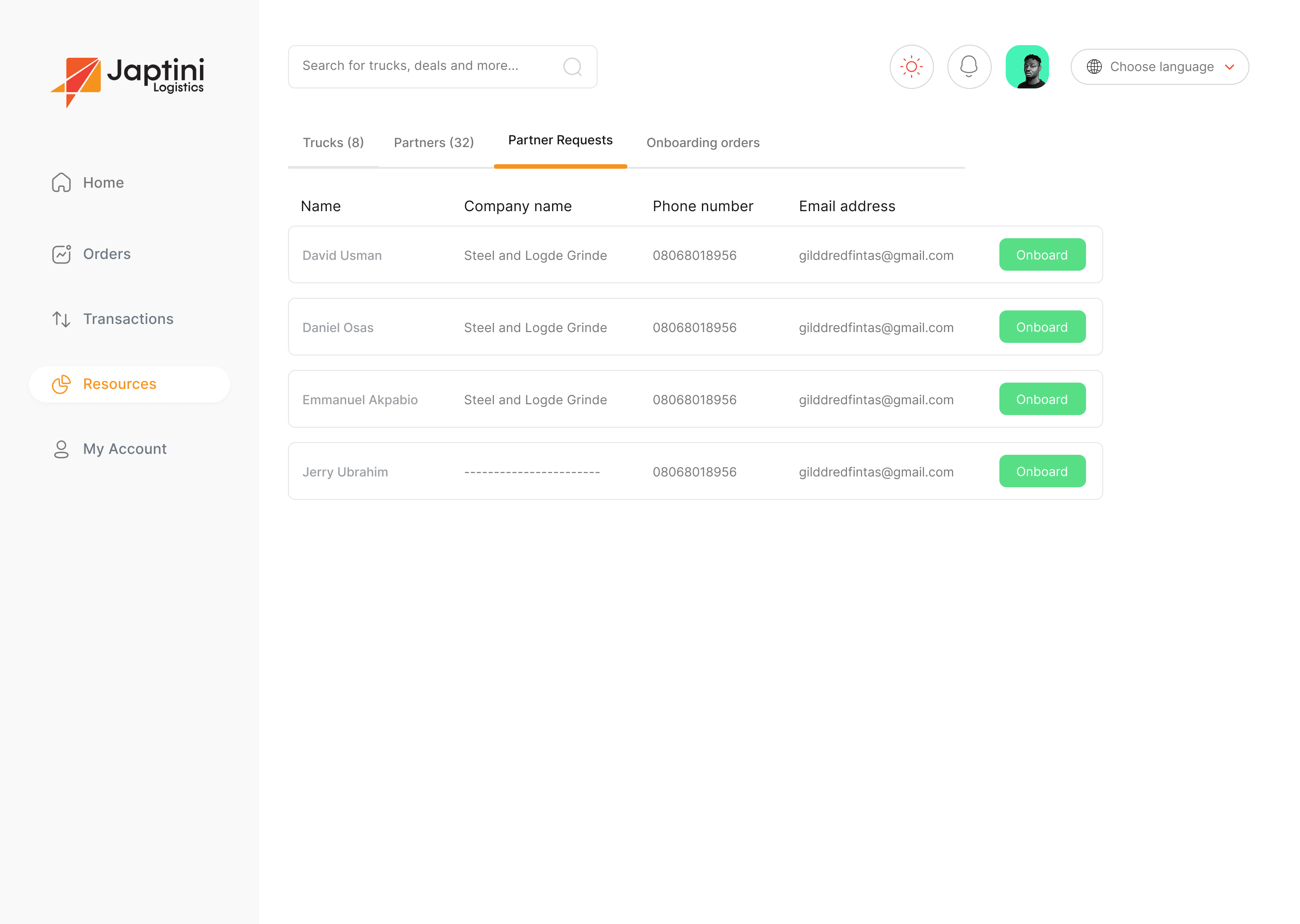Image resolution: width=1300 pixels, height=924 pixels.
Task: Expand the Choose language dropdown
Action: (1160, 67)
